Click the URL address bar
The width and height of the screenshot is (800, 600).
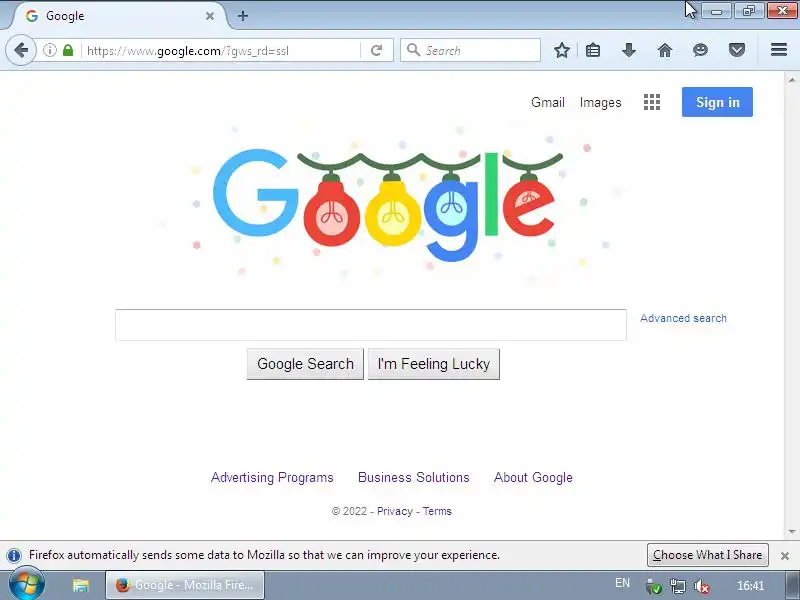point(222,50)
